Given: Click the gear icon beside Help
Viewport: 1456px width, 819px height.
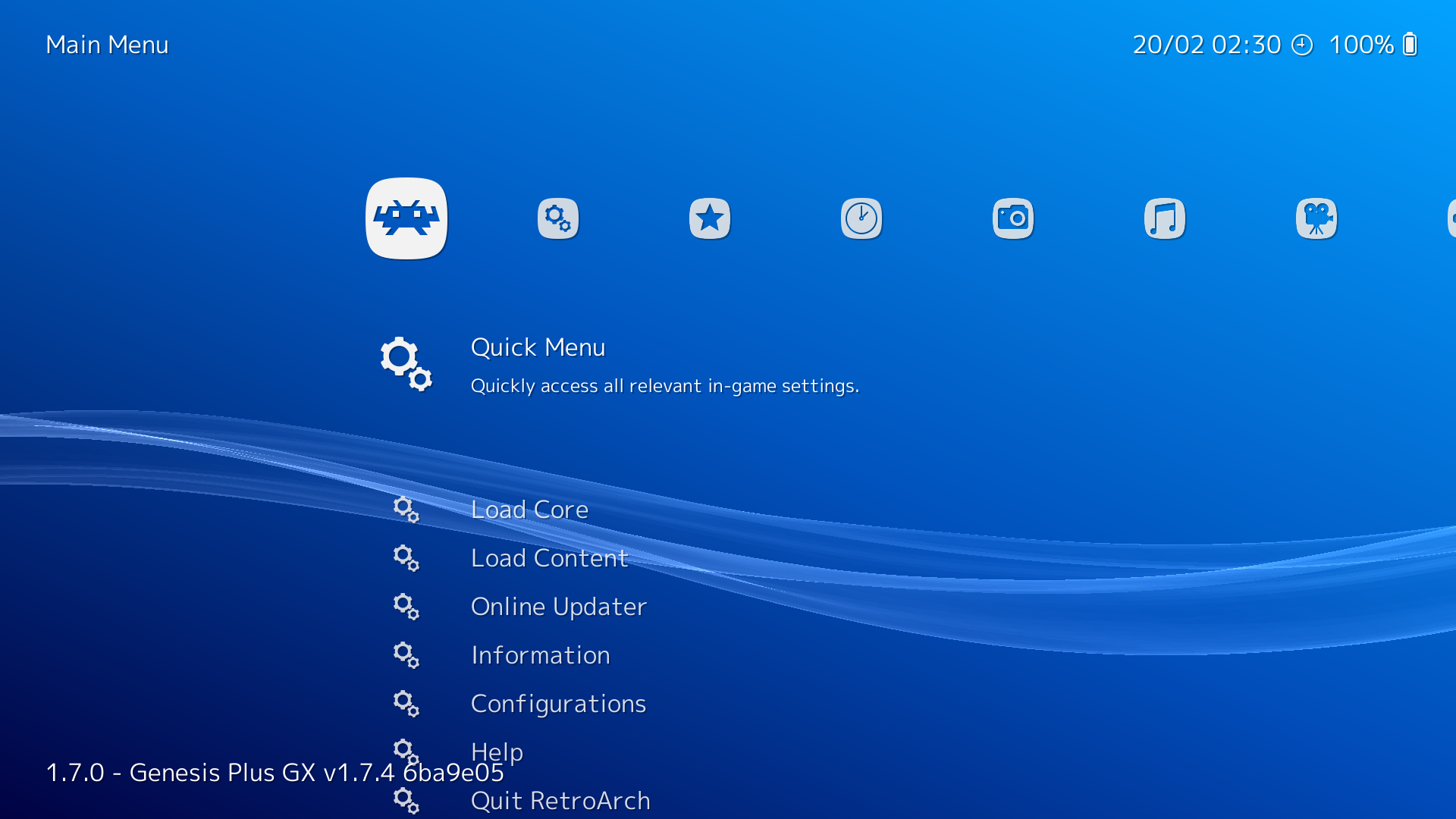Looking at the screenshot, I should click(x=406, y=752).
